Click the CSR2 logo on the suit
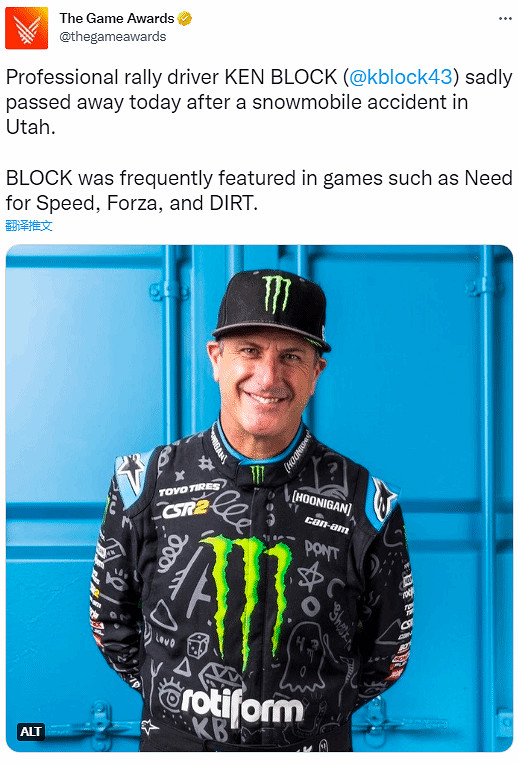Screen dimensions: 518x764 [185, 509]
